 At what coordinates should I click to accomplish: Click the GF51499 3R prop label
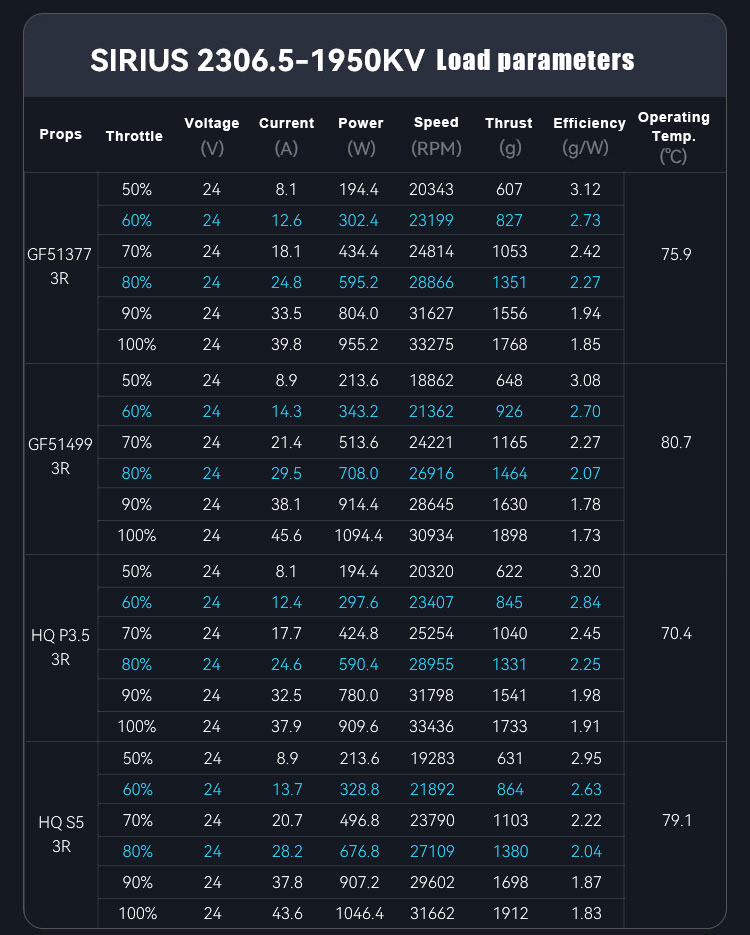[x=60, y=458]
